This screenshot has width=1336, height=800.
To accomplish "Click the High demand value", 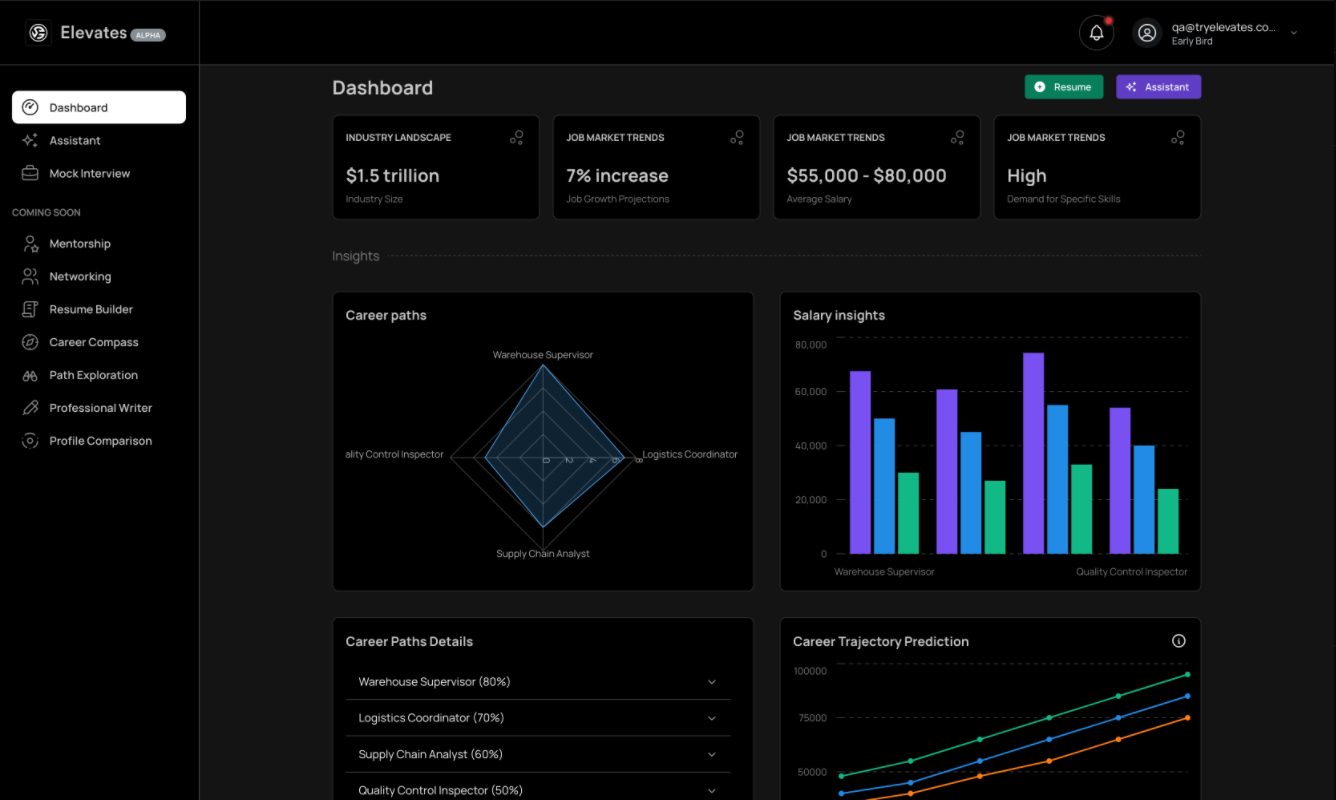I will click(x=1027, y=176).
